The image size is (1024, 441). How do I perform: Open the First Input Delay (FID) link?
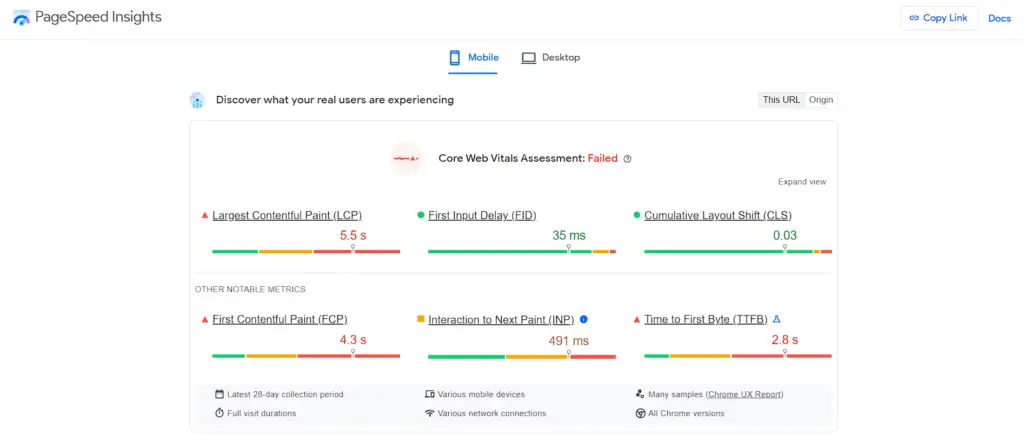(x=482, y=215)
